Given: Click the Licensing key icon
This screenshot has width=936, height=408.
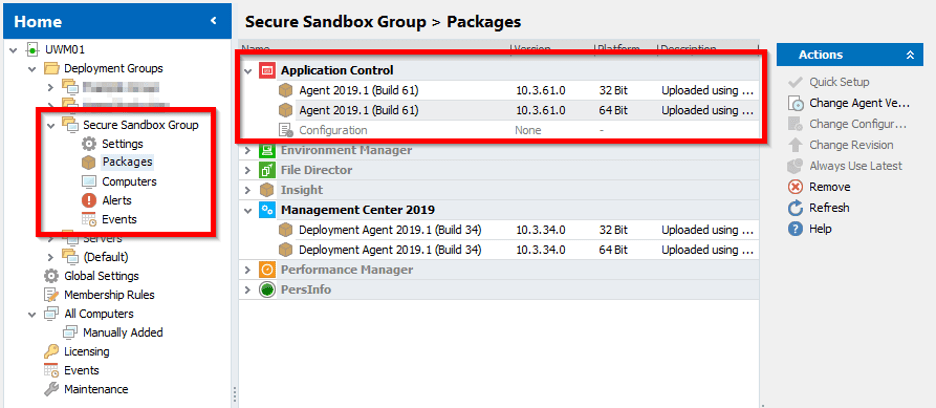Looking at the screenshot, I should click(51, 352).
